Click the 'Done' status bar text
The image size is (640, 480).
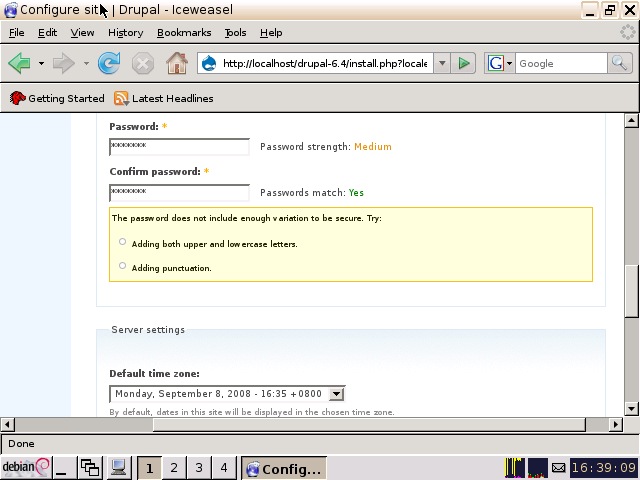21,444
